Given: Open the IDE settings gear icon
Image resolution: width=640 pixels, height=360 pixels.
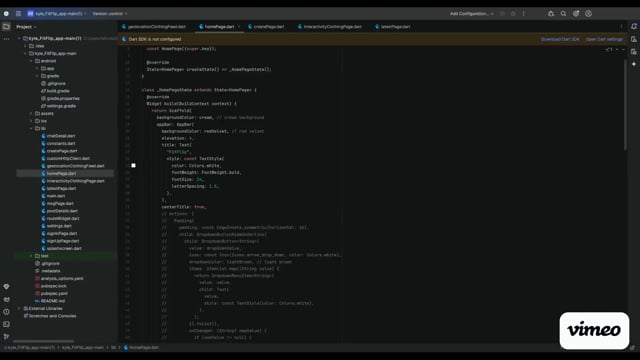Looking at the screenshot, I should [576, 13].
